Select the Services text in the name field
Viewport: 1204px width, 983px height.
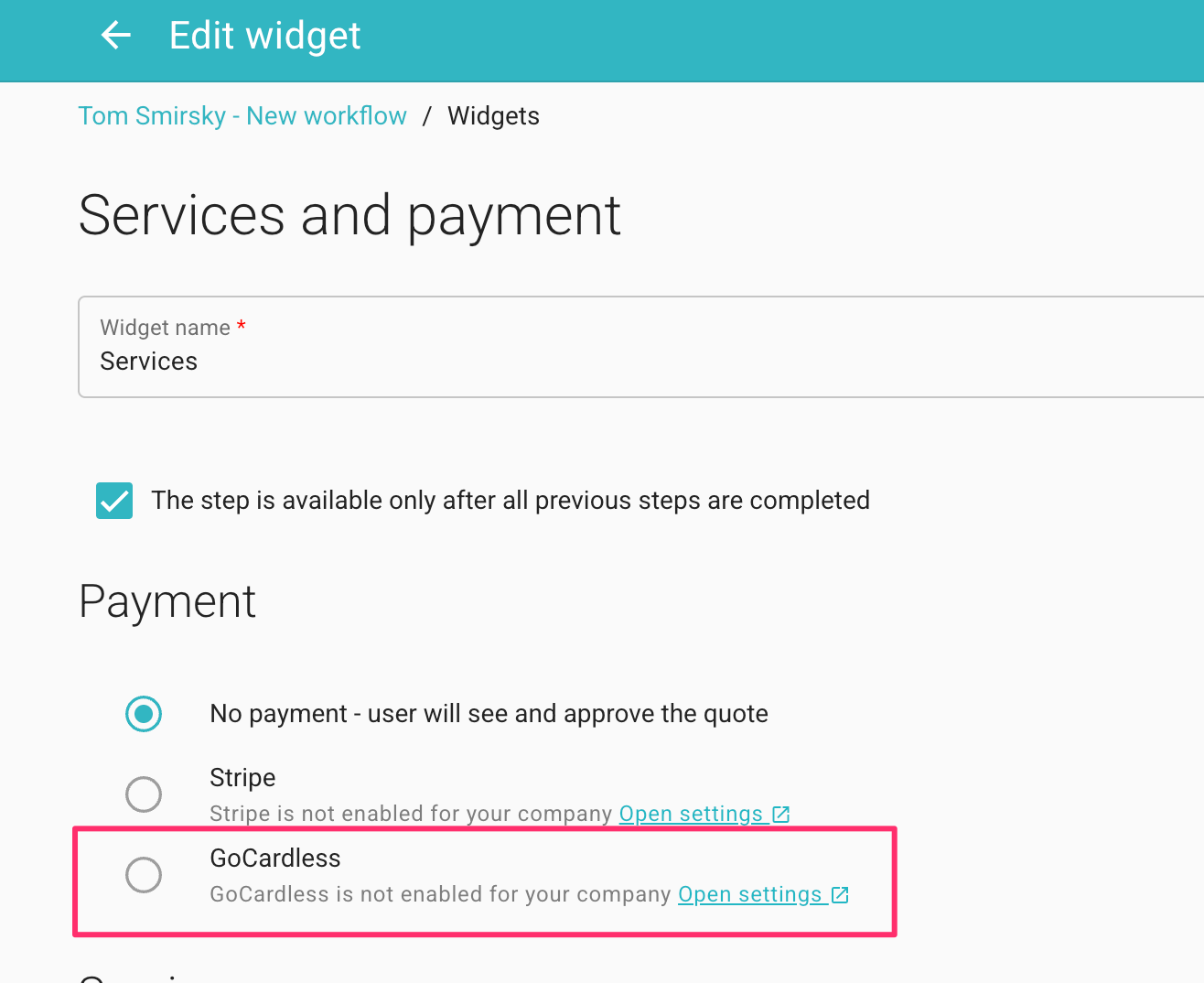click(x=148, y=361)
